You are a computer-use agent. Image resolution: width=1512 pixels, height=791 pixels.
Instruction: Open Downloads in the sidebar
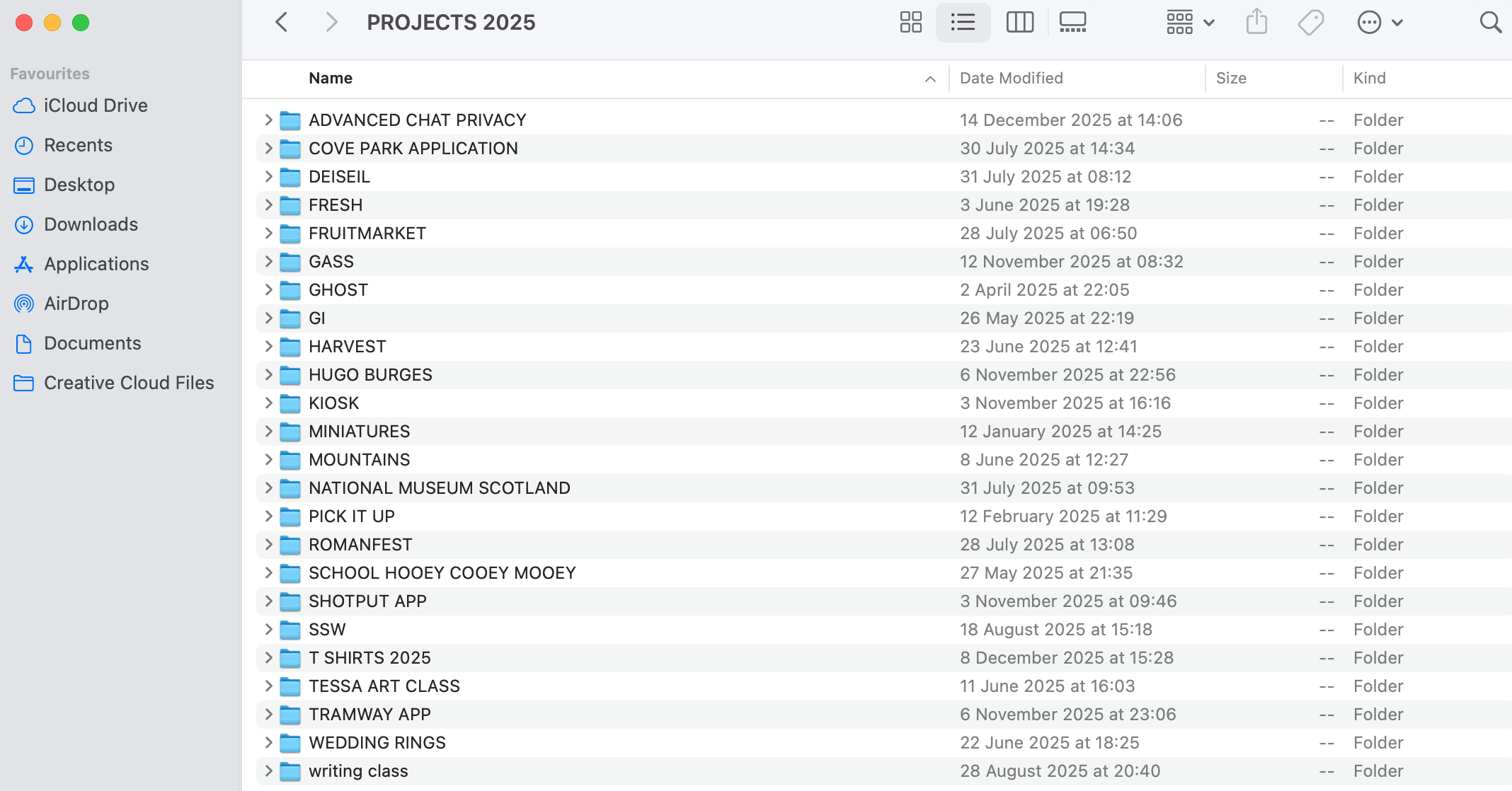(x=91, y=224)
